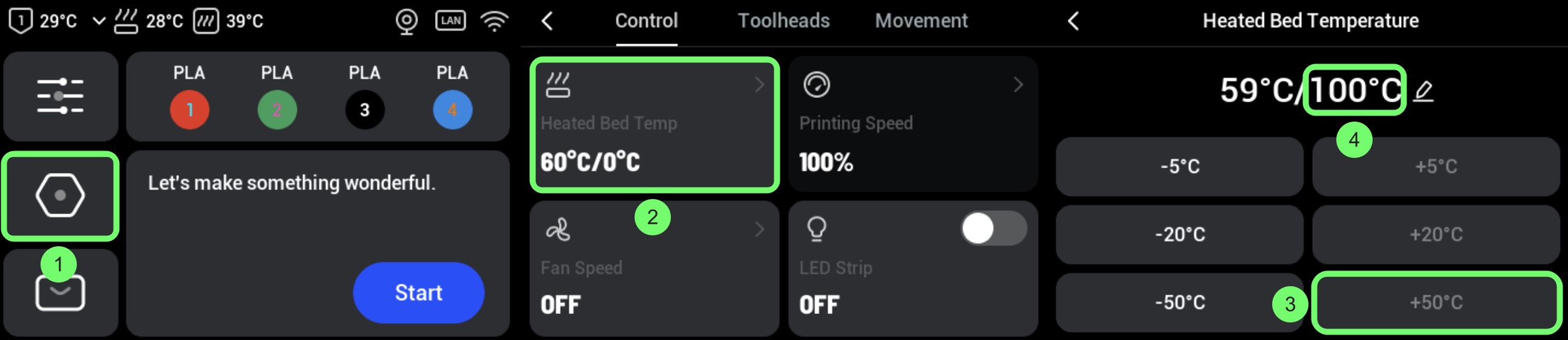Open the Heated Bed Temp card
The height and width of the screenshot is (340, 1568).
click(654, 124)
